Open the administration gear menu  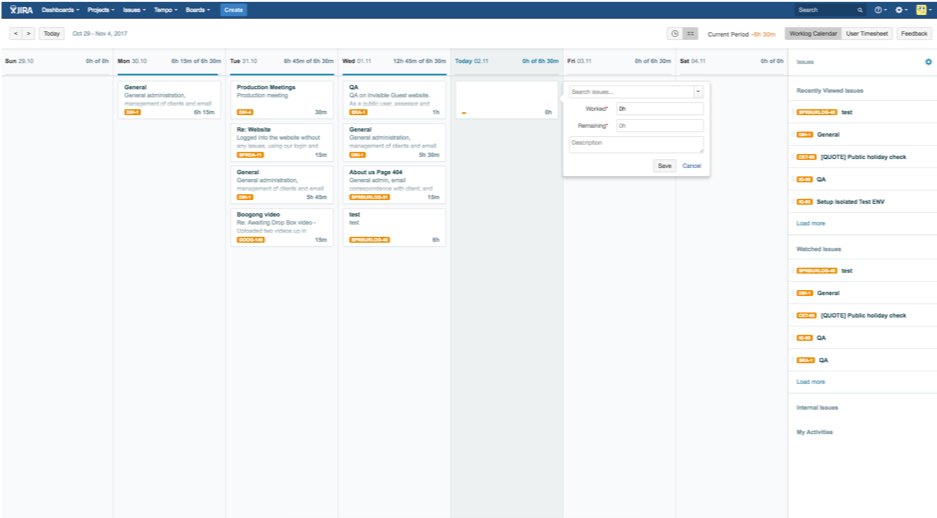[x=900, y=9]
